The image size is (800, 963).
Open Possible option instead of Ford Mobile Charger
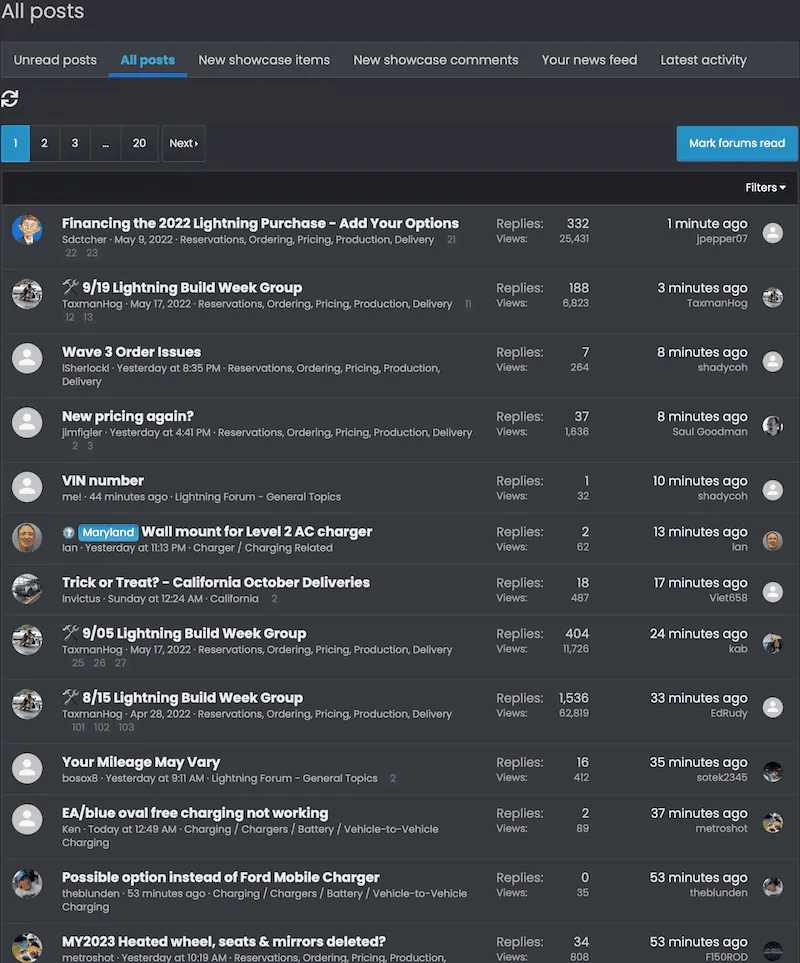220,878
